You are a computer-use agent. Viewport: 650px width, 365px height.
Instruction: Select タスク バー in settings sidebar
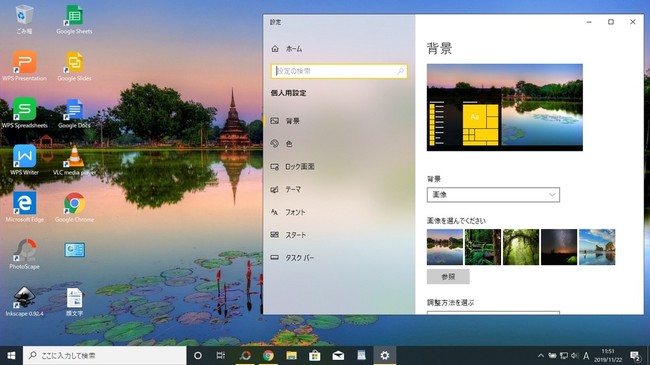(x=339, y=258)
